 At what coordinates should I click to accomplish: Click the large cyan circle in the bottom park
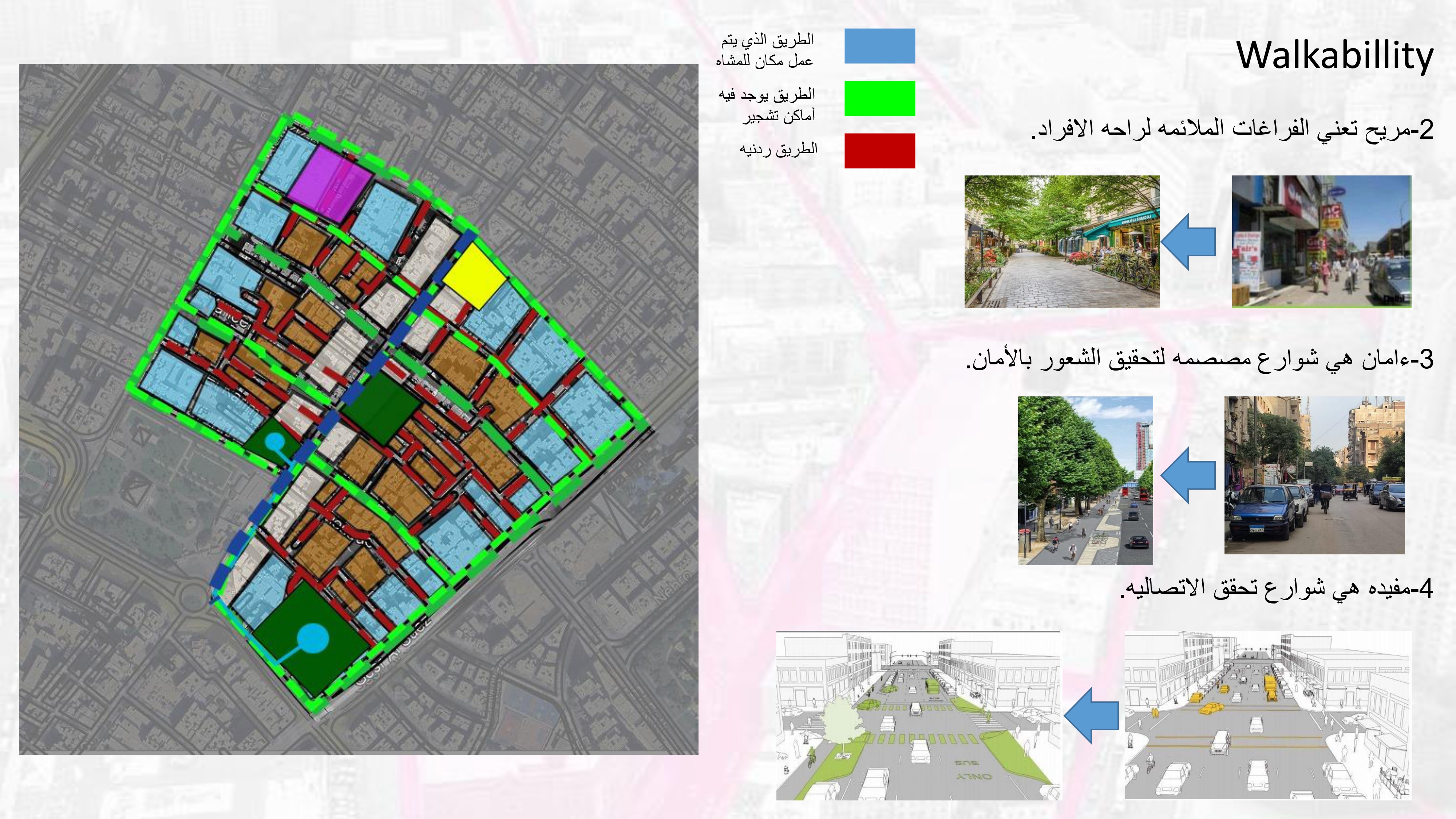313,638
